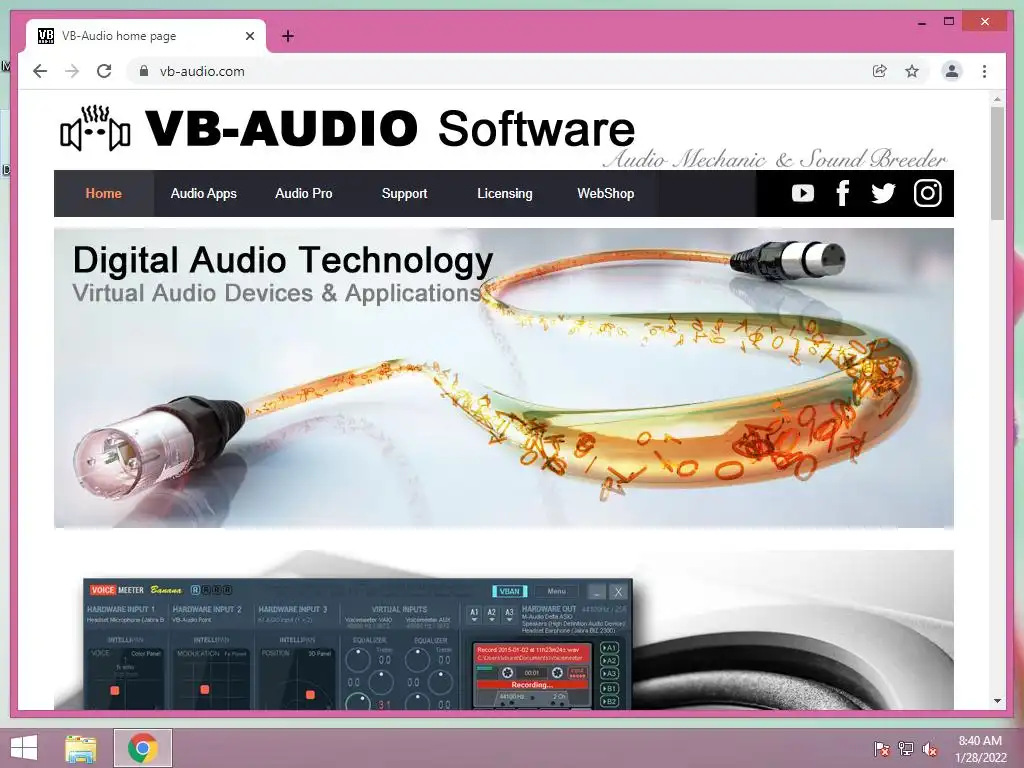The height and width of the screenshot is (768, 1024).
Task: Click the VB-Audio speaker logo
Action: click(x=95, y=128)
